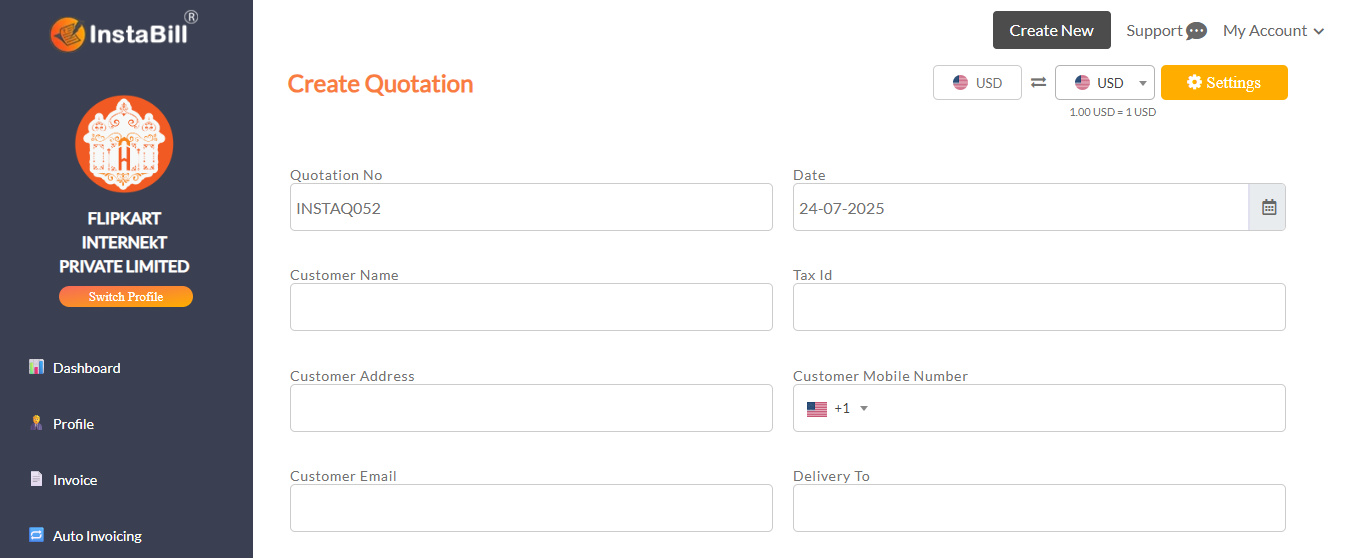Click the Flipkart company profile avatar
Screen dimensions: 1345x558
coord(125,144)
